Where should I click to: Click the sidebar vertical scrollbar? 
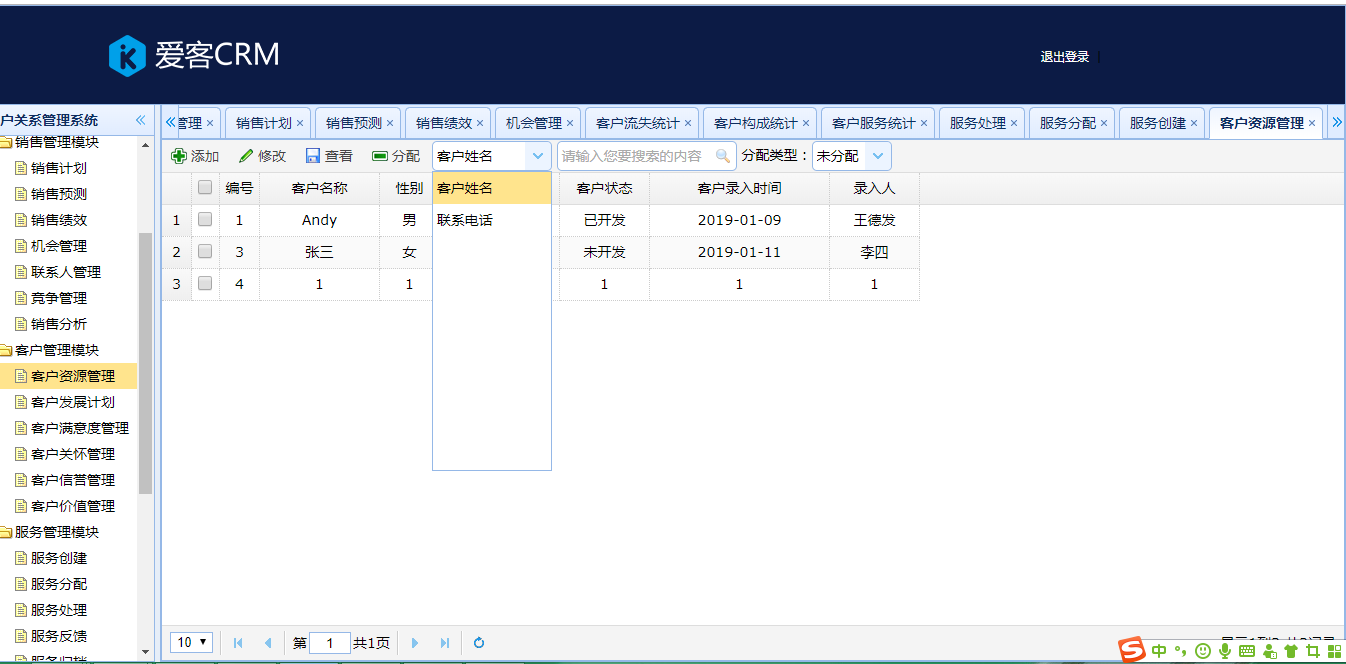click(146, 360)
